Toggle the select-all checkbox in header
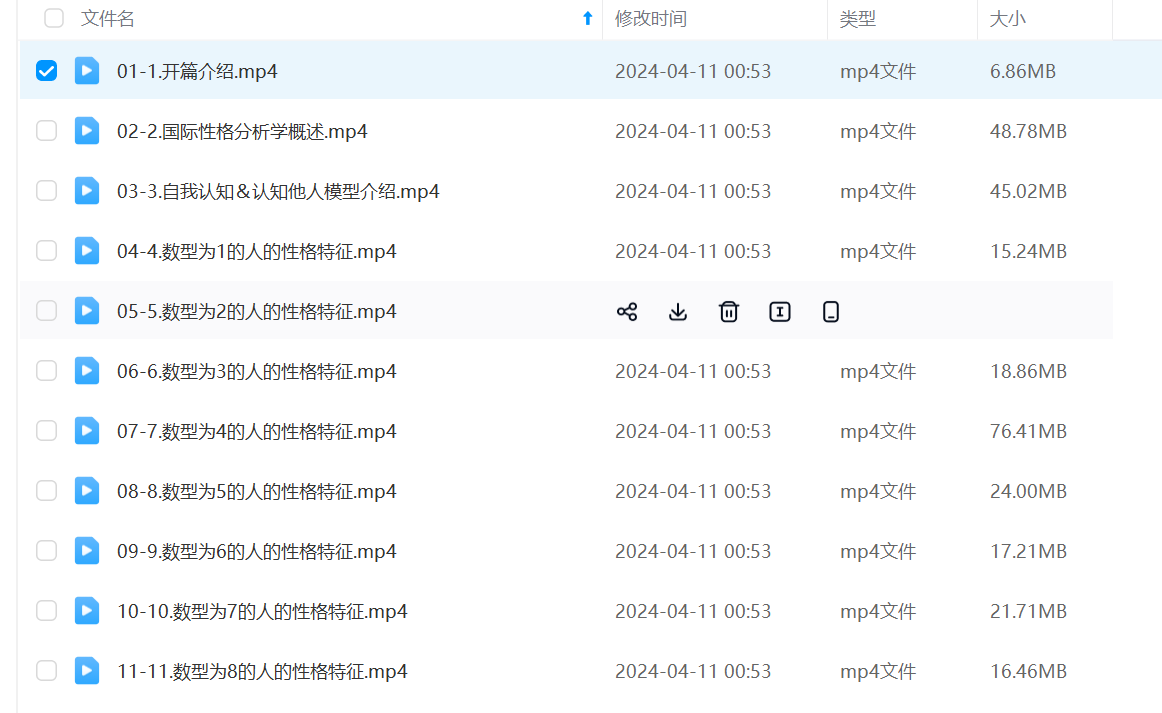 coord(54,18)
